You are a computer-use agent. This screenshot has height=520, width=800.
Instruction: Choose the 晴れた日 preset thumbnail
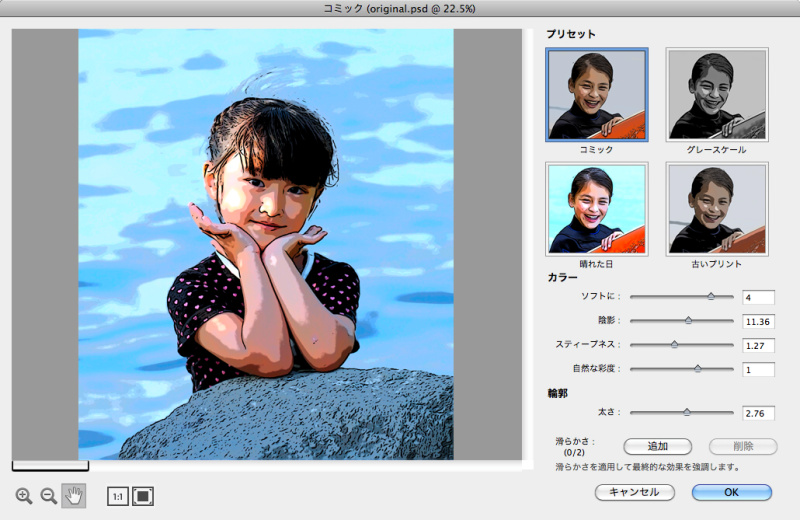tap(596, 209)
